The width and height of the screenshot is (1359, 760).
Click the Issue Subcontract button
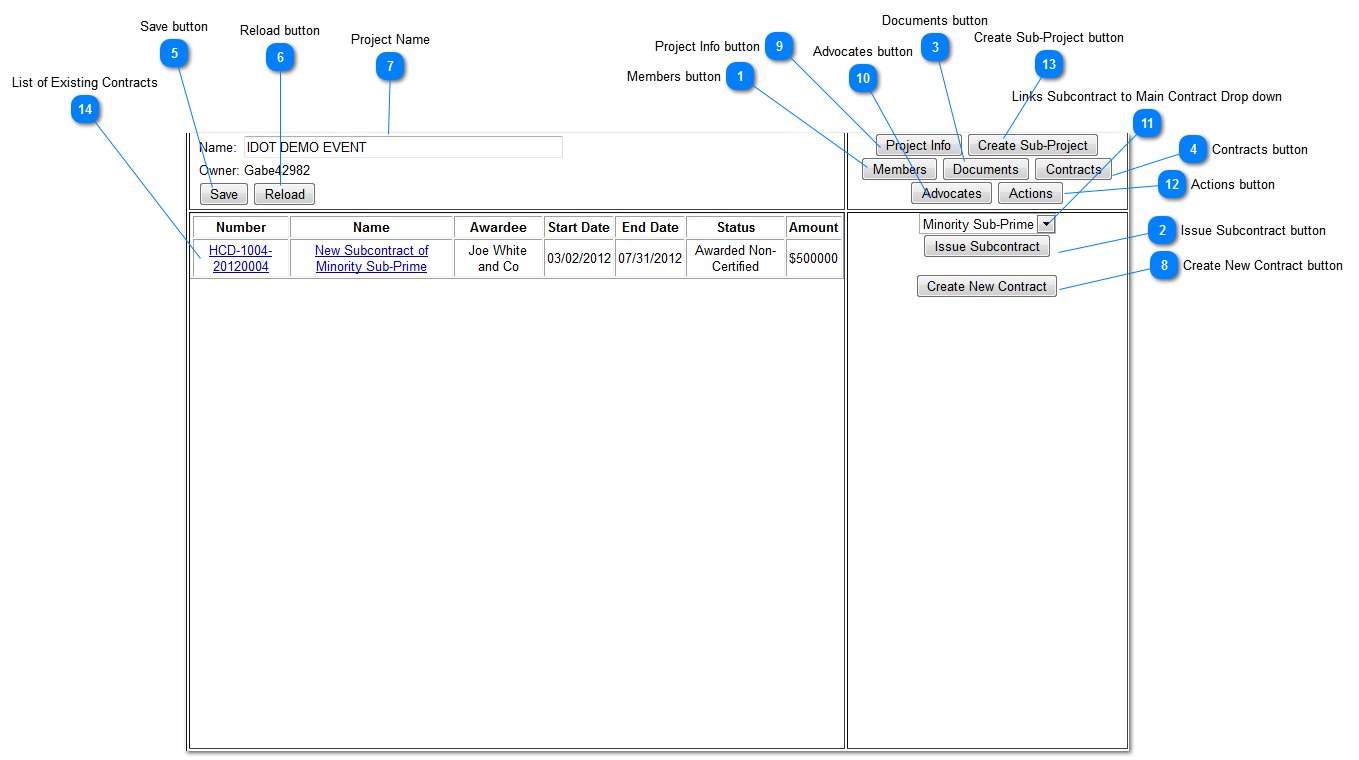pos(987,246)
